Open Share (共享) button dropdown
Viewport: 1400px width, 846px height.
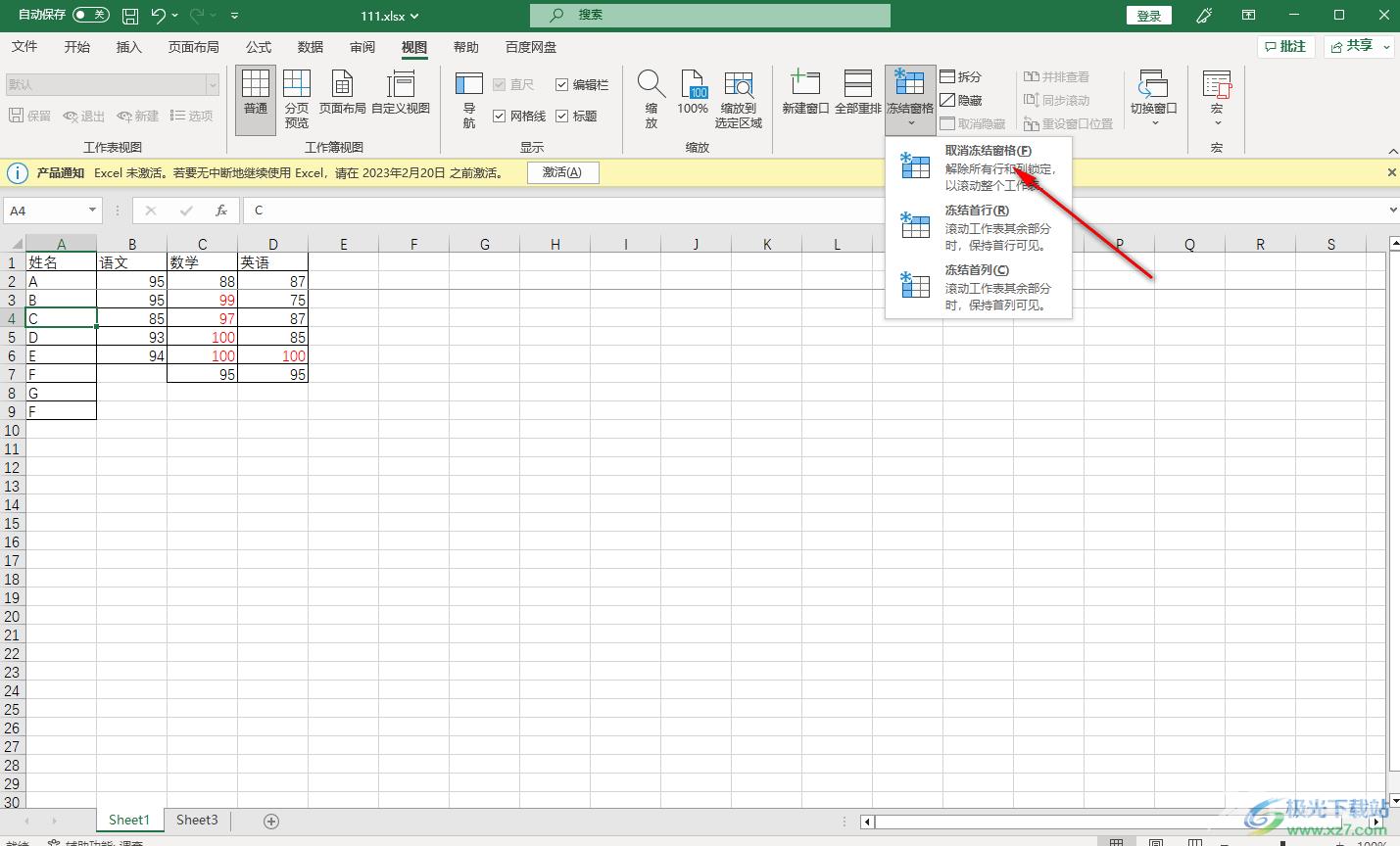[x=1387, y=46]
